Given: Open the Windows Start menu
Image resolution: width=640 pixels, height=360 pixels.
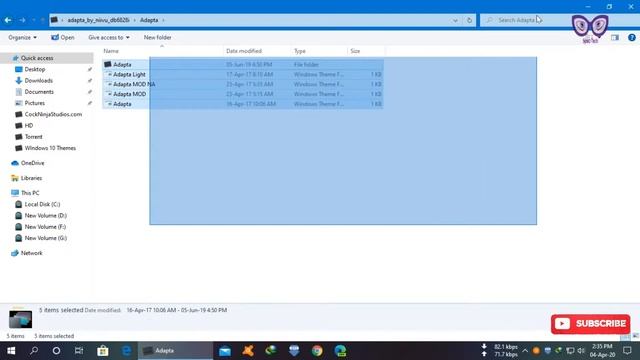Looking at the screenshot, I should point(11,351).
